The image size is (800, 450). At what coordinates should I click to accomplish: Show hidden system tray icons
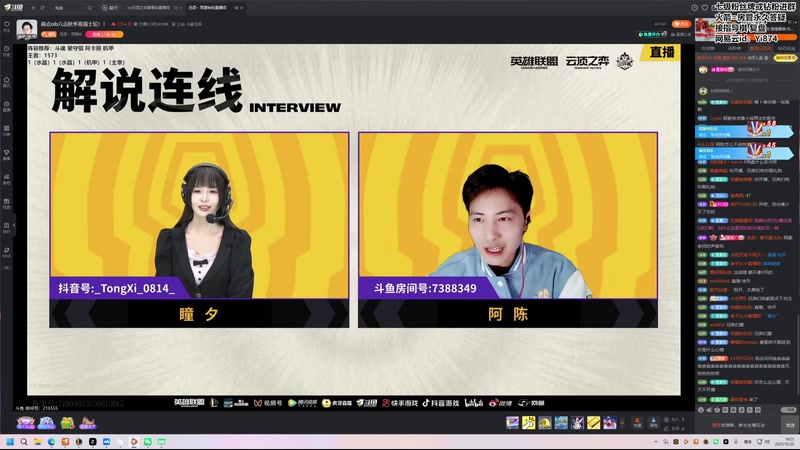pyautogui.click(x=656, y=442)
